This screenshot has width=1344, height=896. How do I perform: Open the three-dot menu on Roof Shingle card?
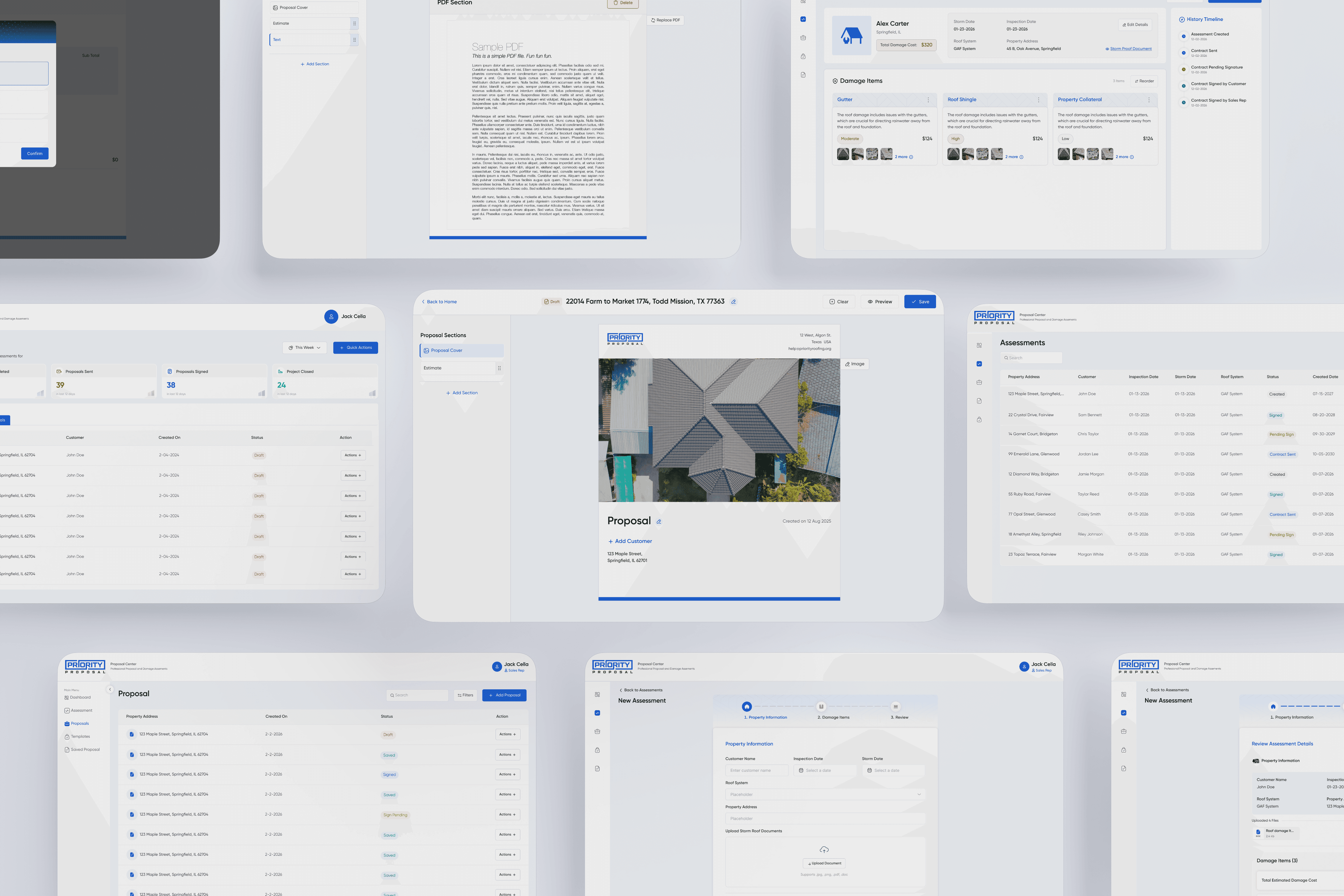(x=1038, y=100)
